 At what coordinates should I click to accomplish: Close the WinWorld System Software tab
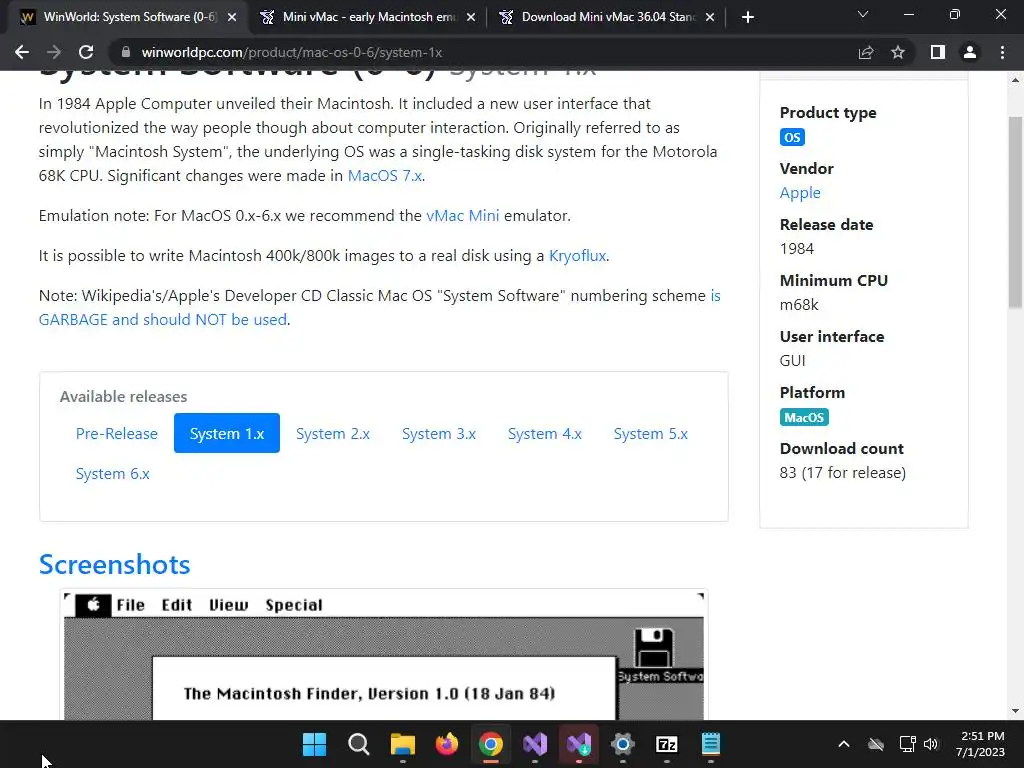(x=232, y=17)
